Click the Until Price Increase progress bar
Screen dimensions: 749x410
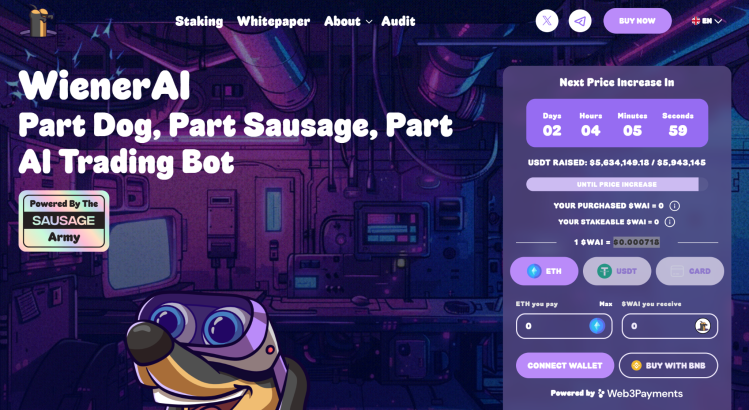(x=617, y=184)
